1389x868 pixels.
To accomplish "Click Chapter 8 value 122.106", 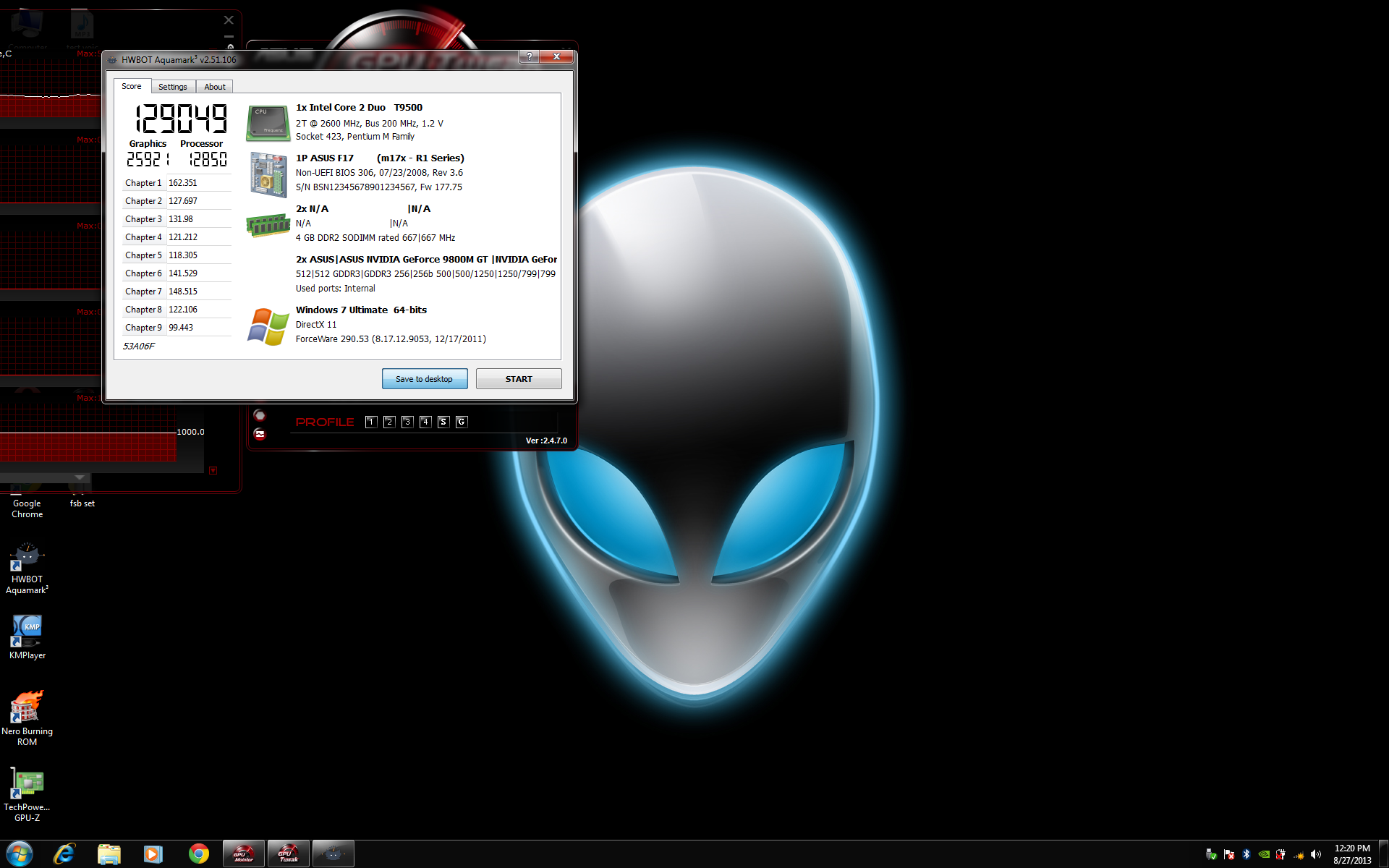I will click(x=183, y=310).
